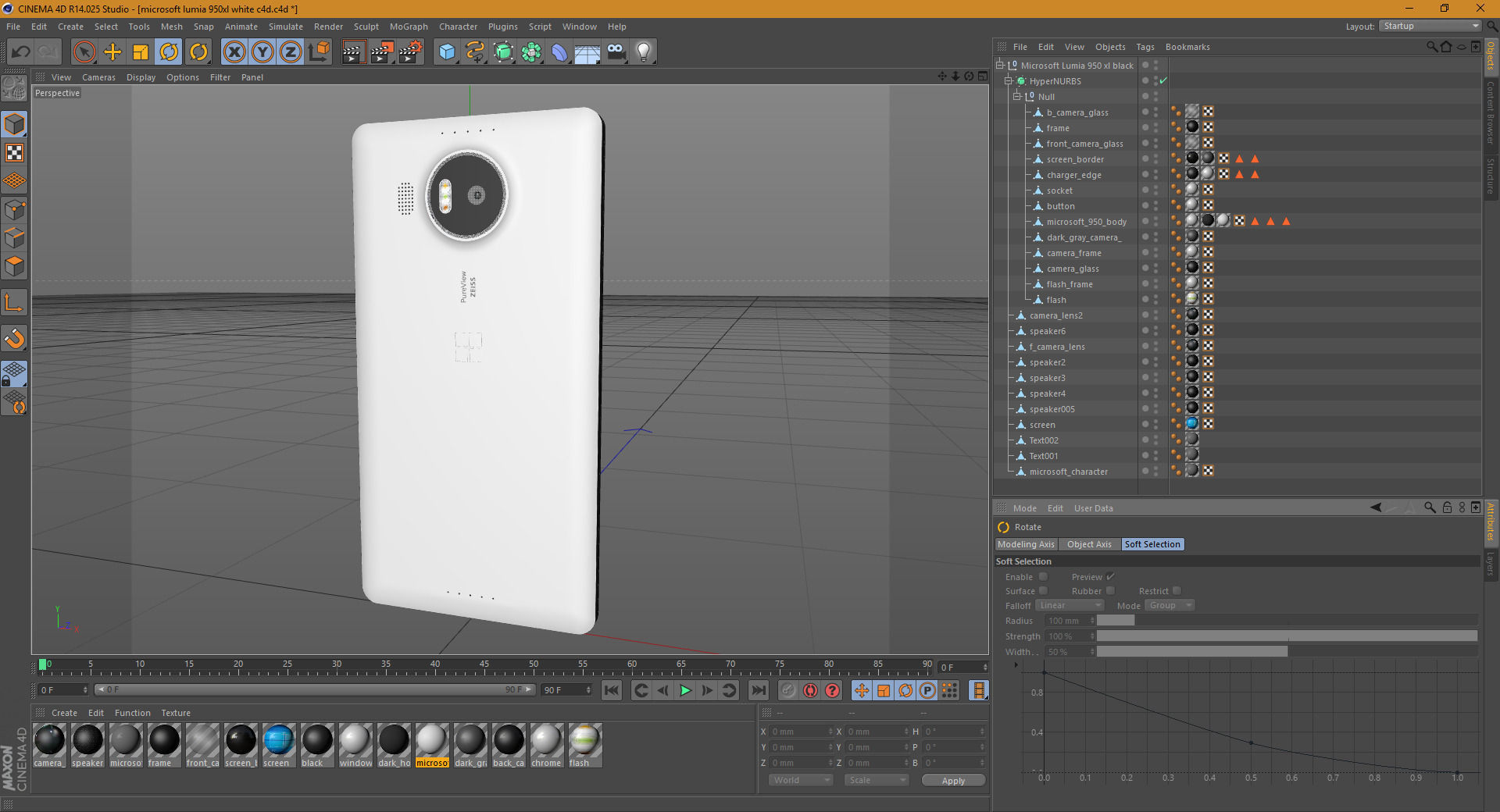Toggle the Z axis lock
Screen dimensions: 1500x812
click(x=291, y=52)
